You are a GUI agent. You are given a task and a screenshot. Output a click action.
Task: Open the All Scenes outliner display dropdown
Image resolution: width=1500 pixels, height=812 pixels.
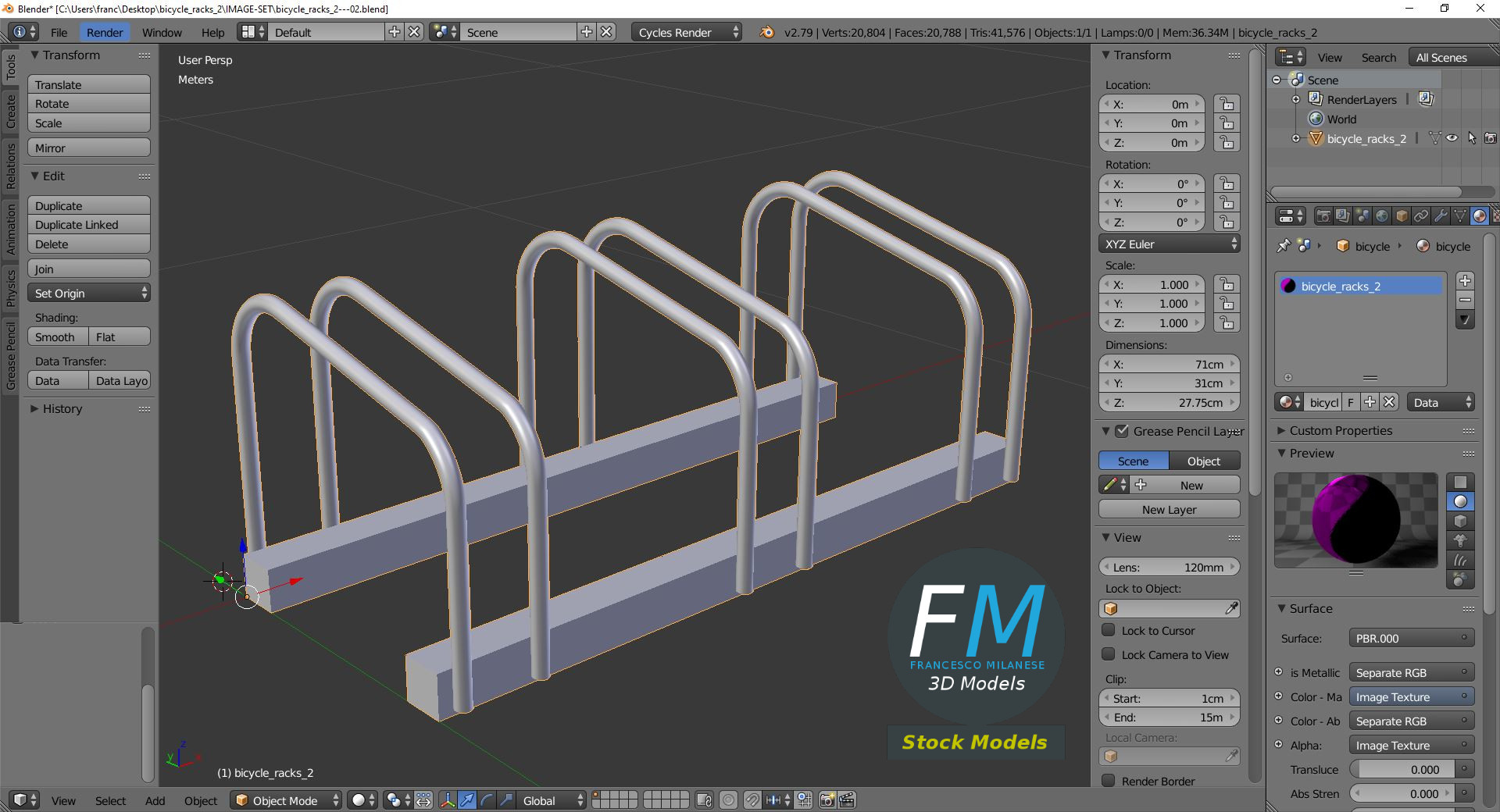[1453, 57]
